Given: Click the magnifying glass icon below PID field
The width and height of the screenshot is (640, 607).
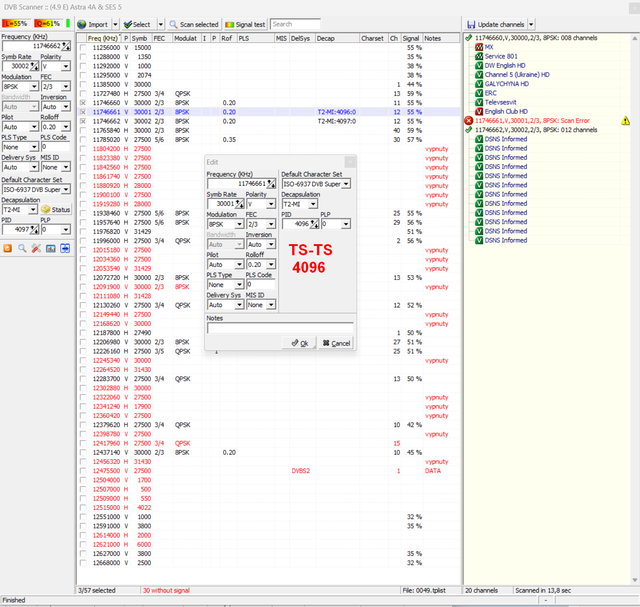Looking at the screenshot, I should click(22, 248).
